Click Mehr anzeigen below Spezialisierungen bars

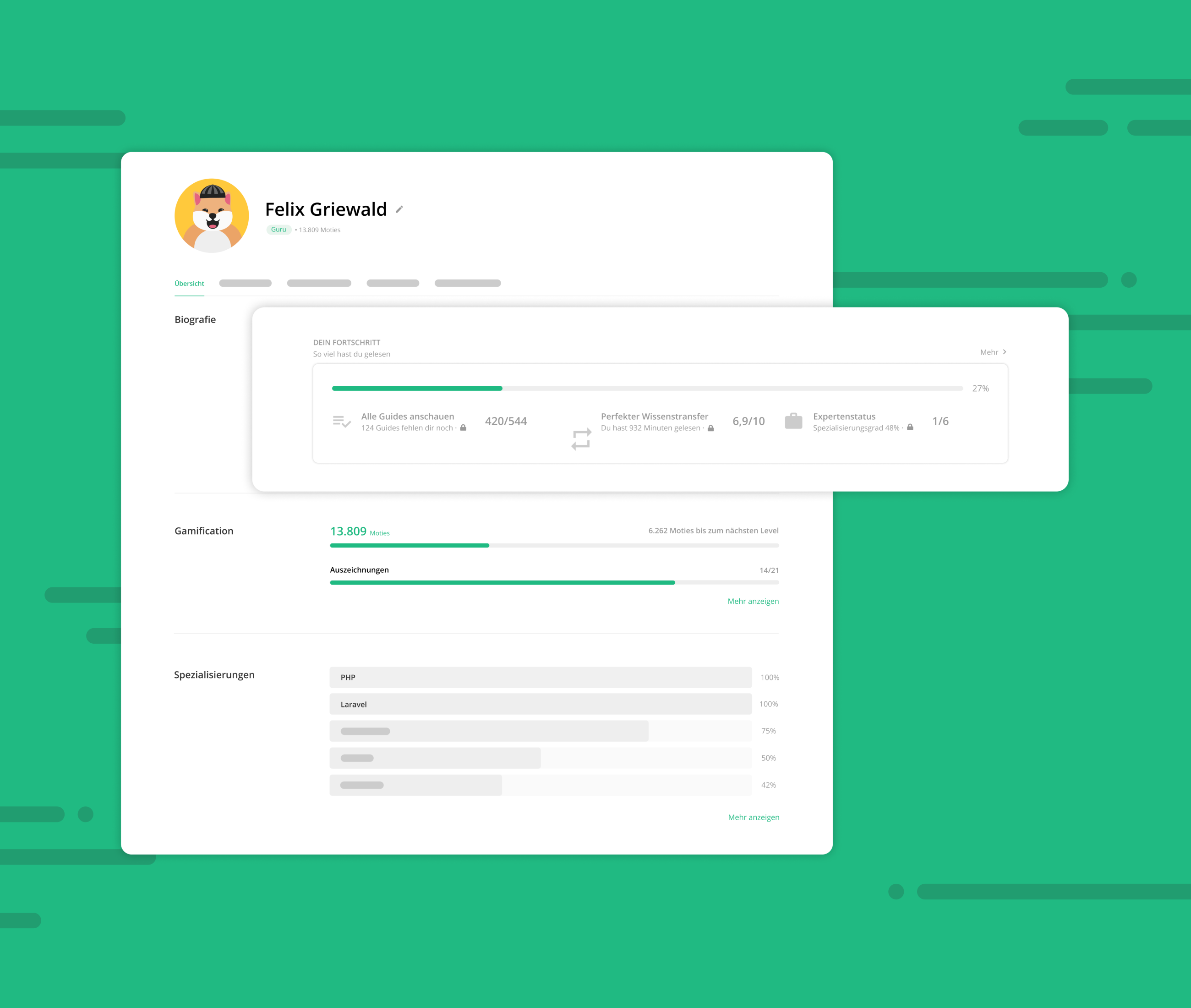754,817
